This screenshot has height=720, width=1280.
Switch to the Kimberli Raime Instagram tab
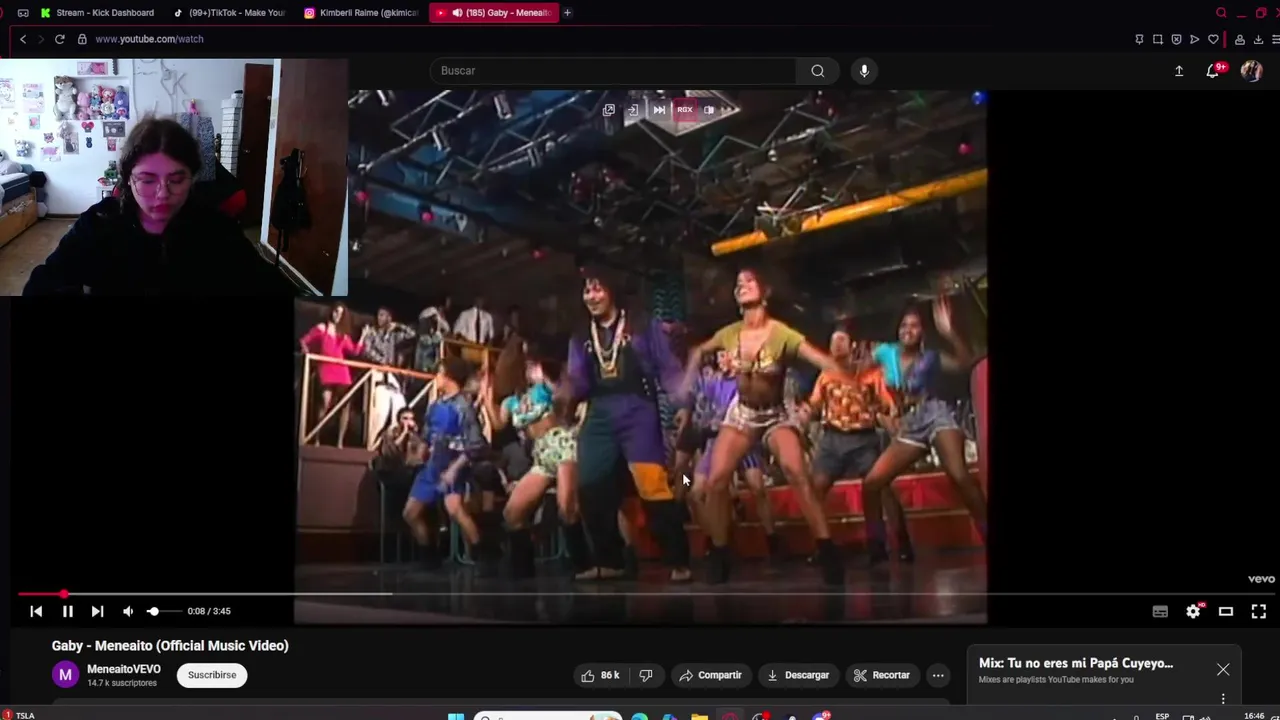(360, 13)
